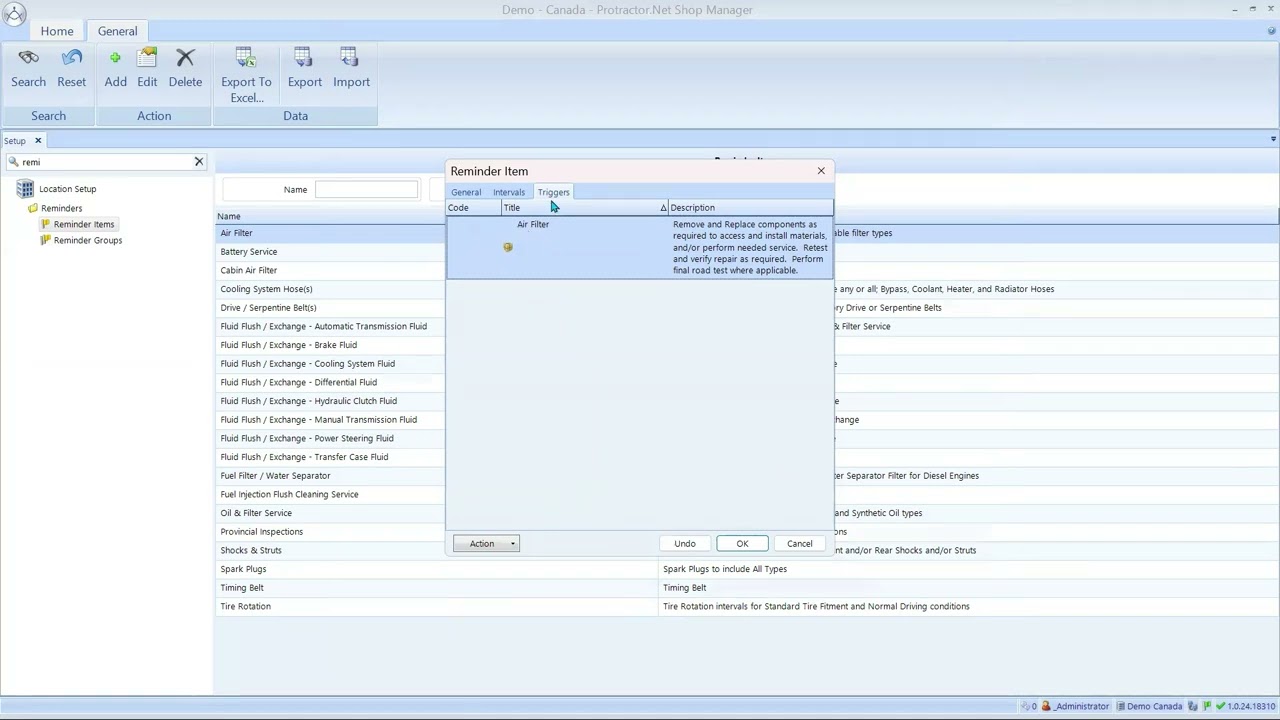The width and height of the screenshot is (1280, 720).
Task: Click the Reminders folder icon in tree
Action: pyautogui.click(x=33, y=208)
